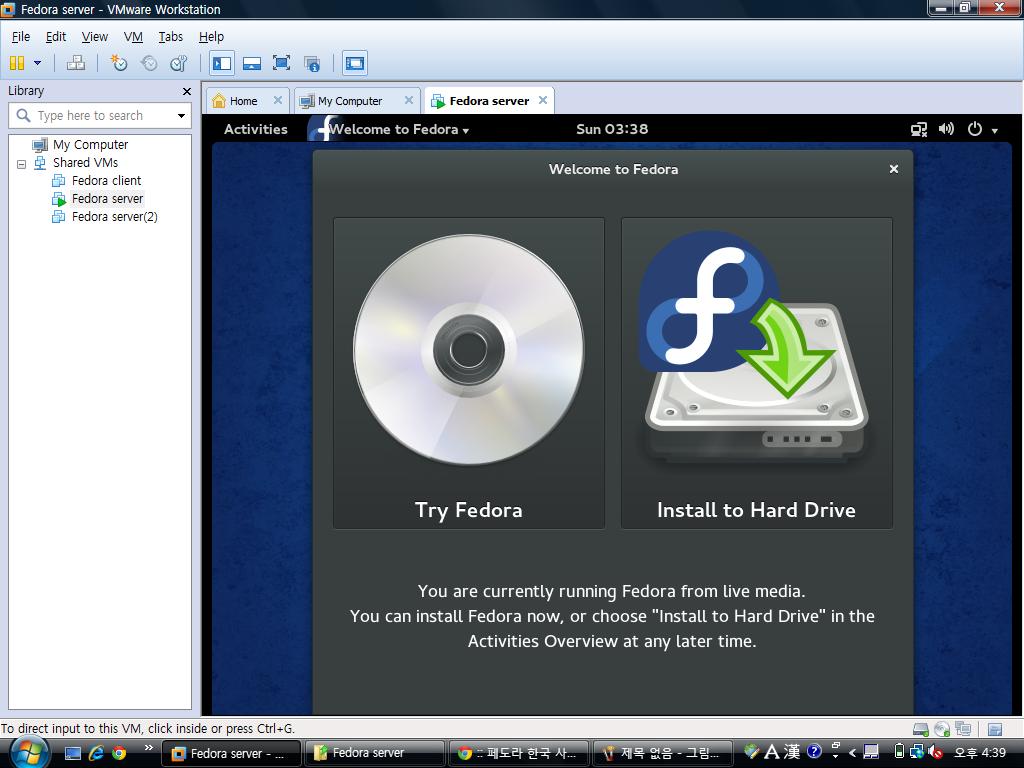Viewport: 1024px width, 768px height.
Task: Close the Fedora server tab
Action: [543, 101]
